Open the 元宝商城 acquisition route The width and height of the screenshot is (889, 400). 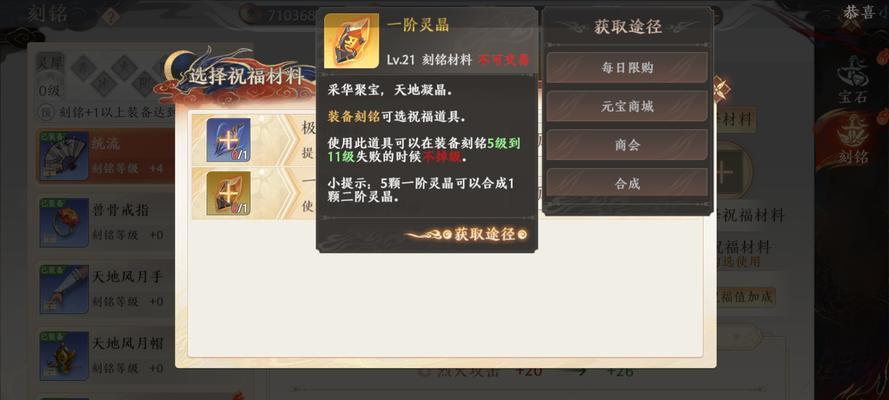(627, 106)
